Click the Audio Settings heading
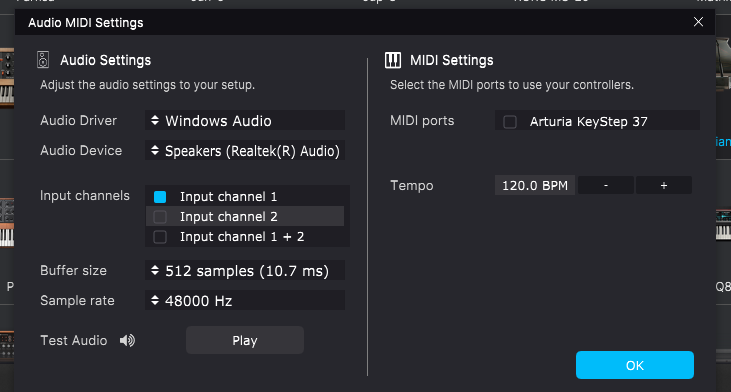 click(x=105, y=60)
